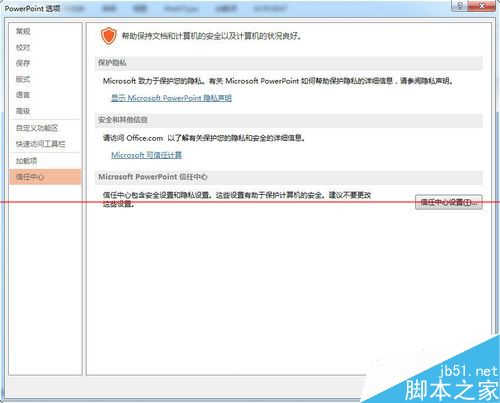Click the 信任中心设置 button
Viewport: 500px width, 403px height.
[449, 202]
